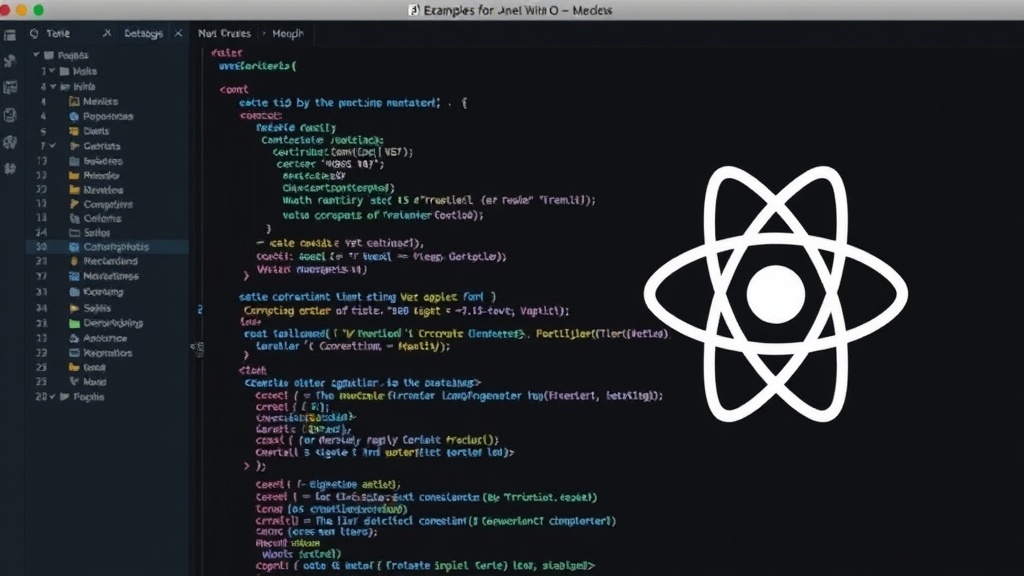Toggle the chevron beside Fogtis folder

click(x=52, y=397)
